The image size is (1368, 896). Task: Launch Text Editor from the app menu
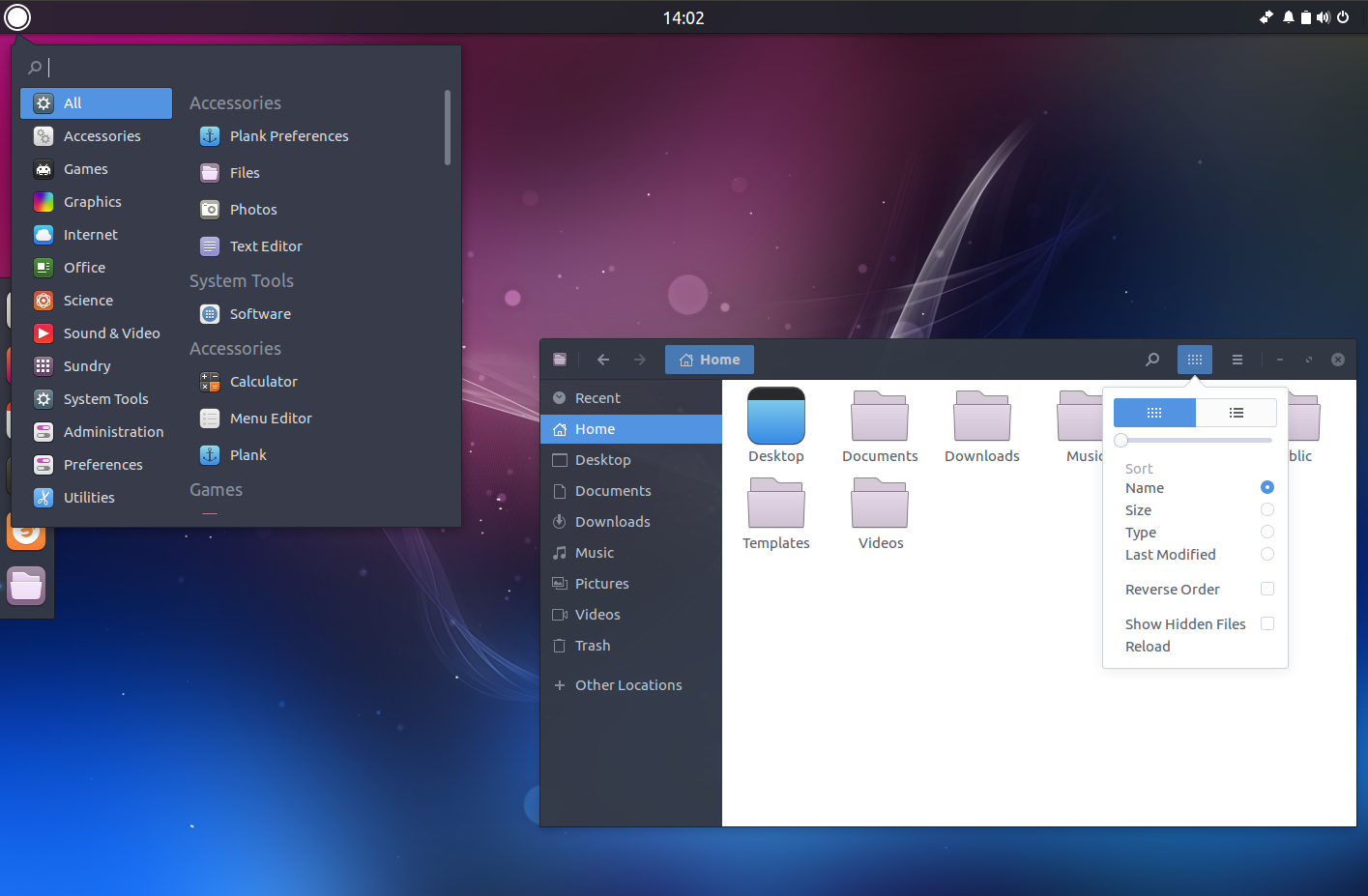point(250,246)
